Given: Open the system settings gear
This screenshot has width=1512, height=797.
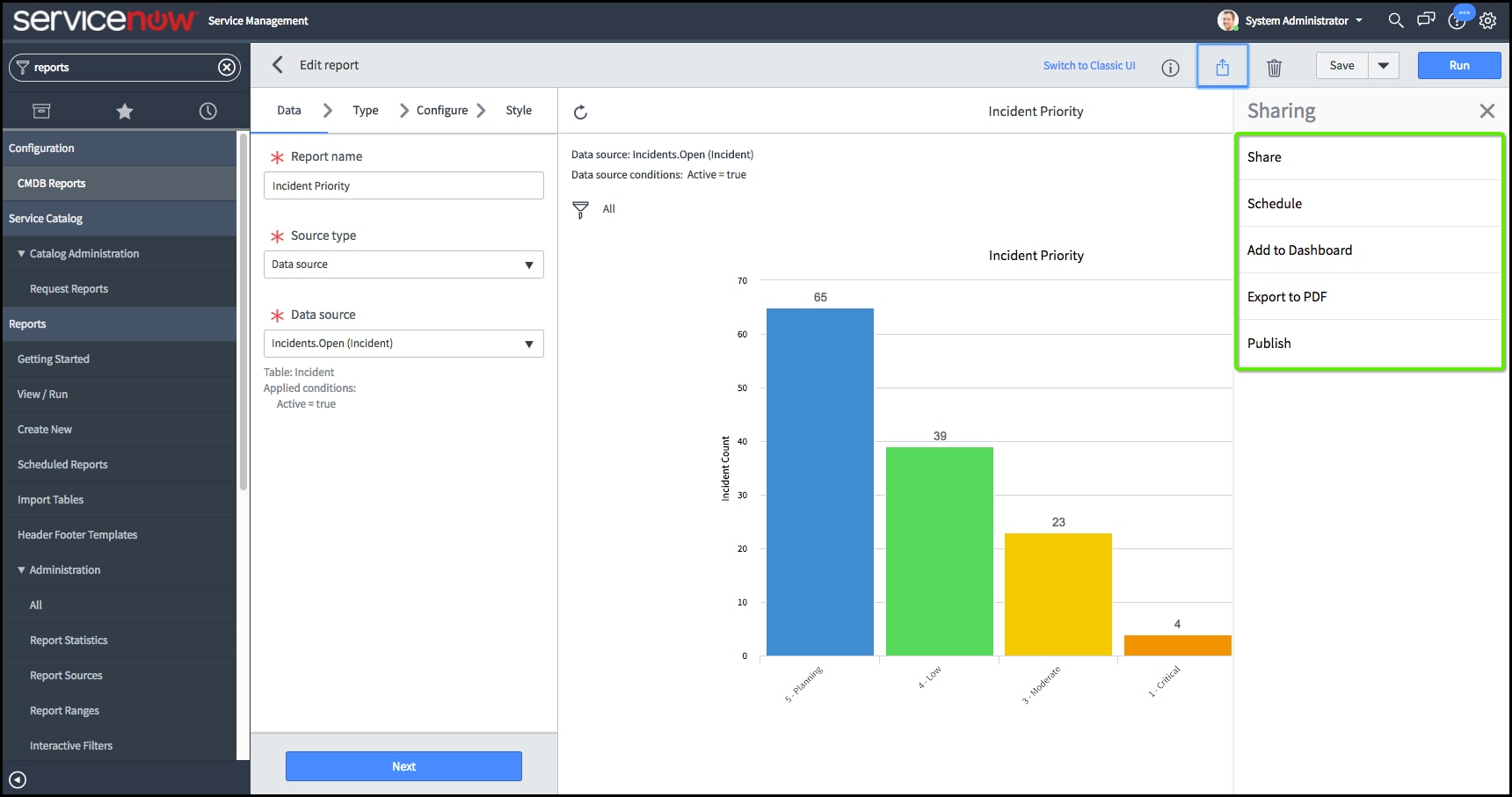Looking at the screenshot, I should (1487, 20).
